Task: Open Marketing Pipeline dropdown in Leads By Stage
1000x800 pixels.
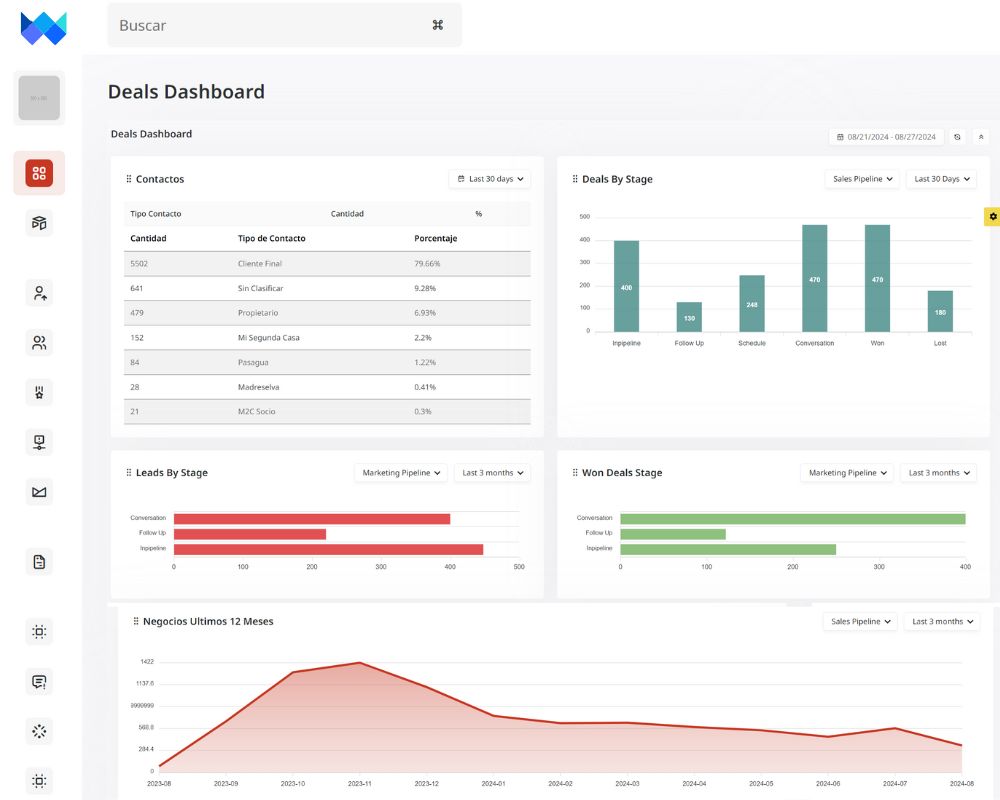Action: (401, 473)
